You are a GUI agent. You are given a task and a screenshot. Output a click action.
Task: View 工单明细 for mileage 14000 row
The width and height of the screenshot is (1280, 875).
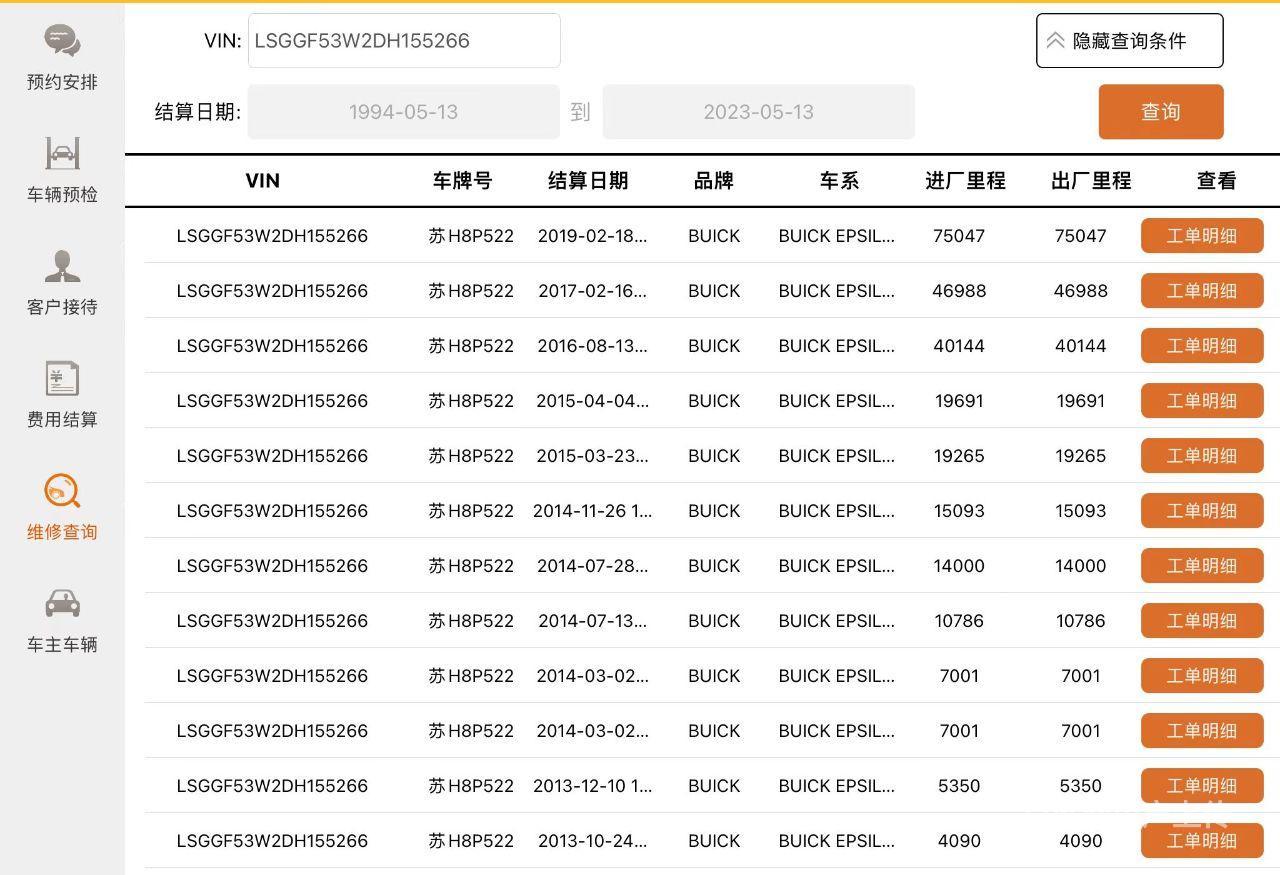(1202, 566)
